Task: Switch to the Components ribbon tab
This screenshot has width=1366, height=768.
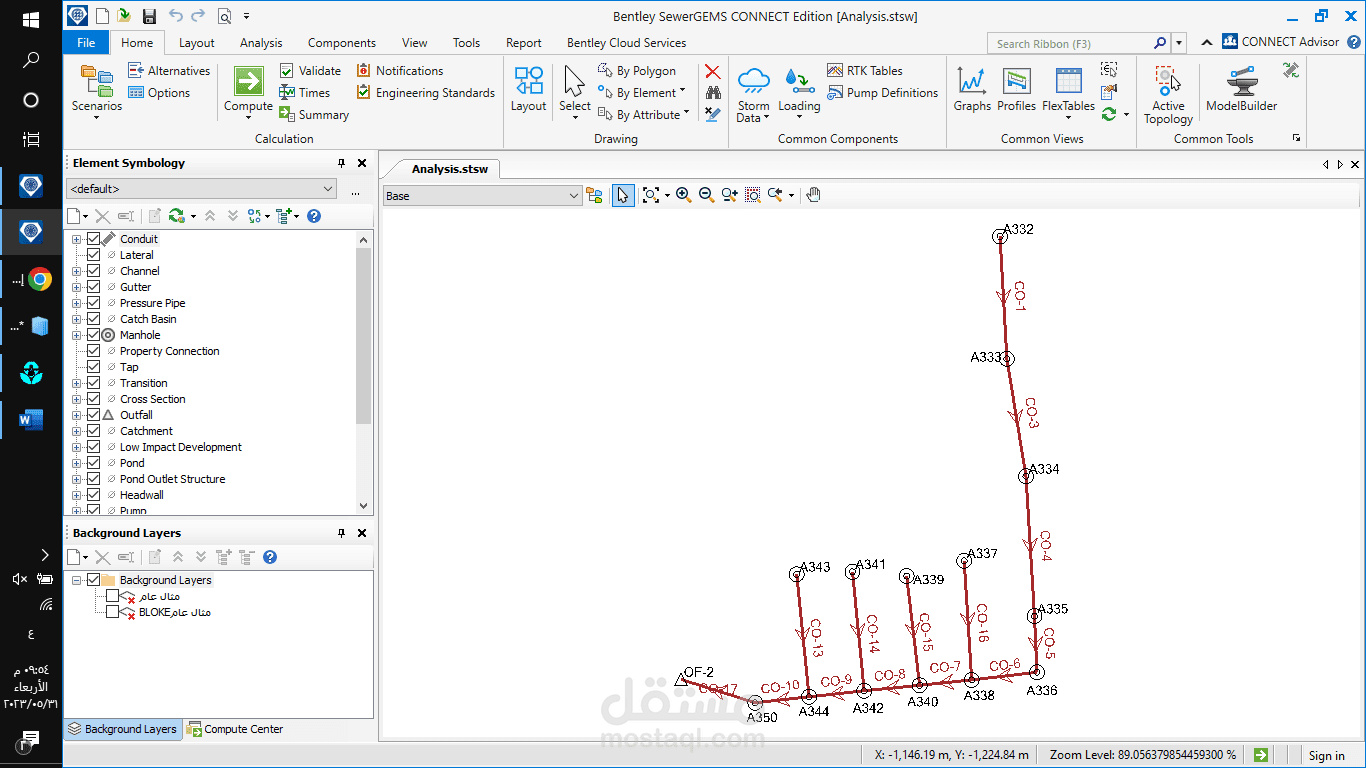Action: click(342, 43)
